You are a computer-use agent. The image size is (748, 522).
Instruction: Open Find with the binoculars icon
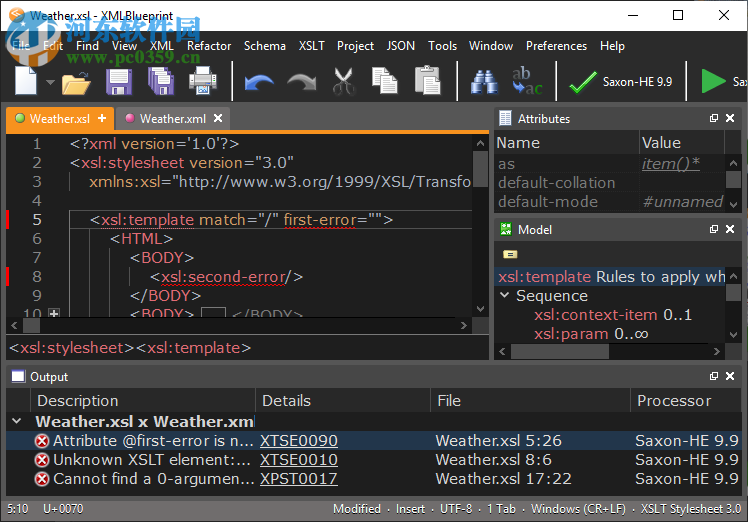point(484,83)
